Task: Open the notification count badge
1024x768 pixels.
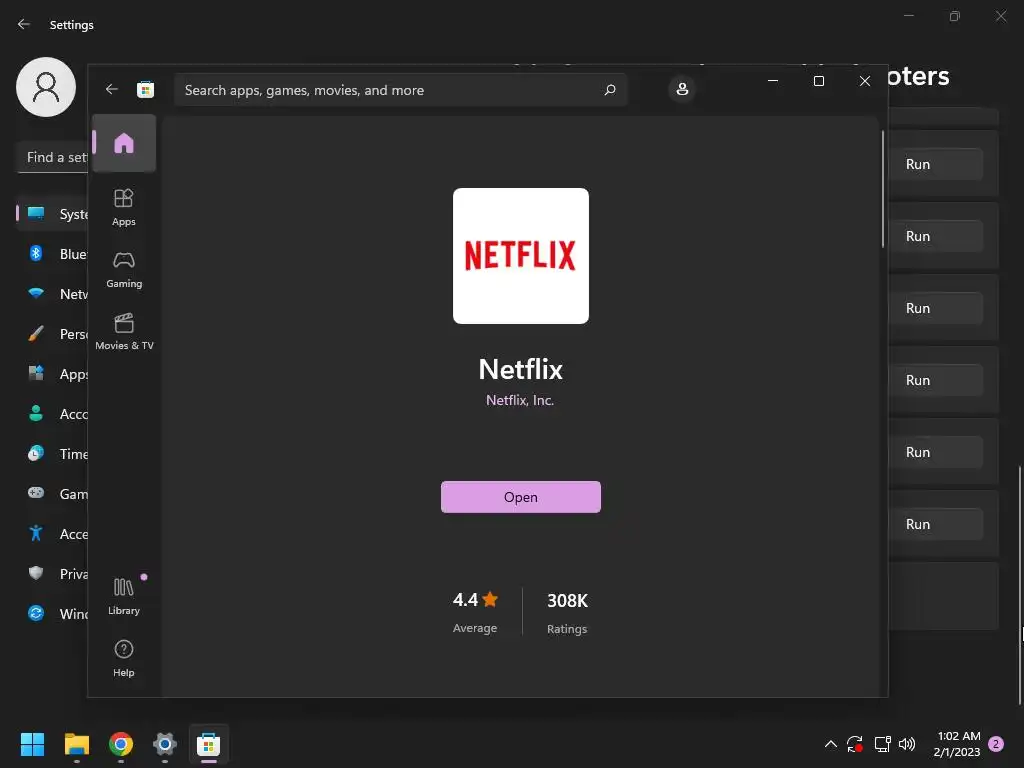Action: click(997, 744)
